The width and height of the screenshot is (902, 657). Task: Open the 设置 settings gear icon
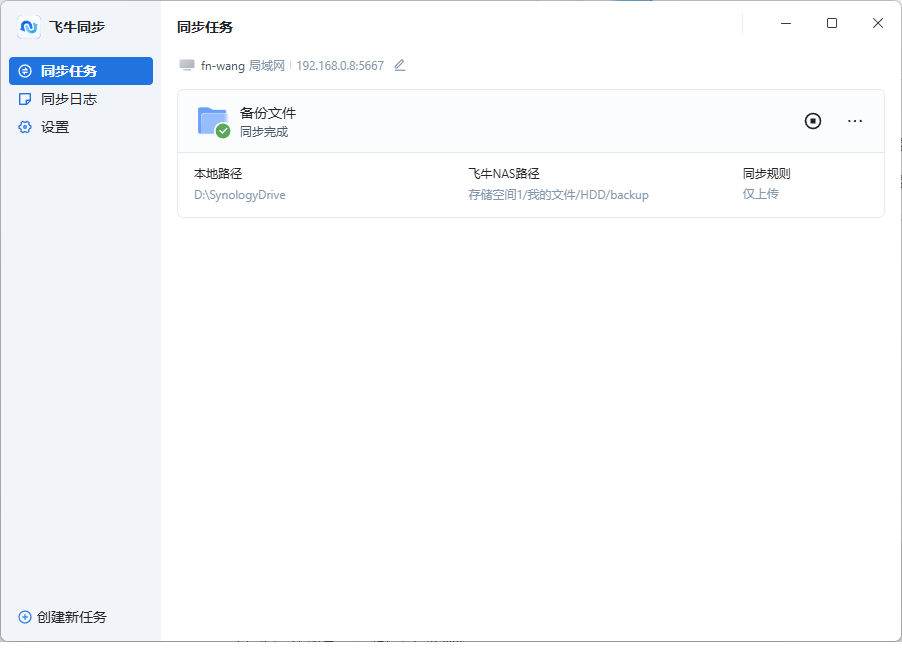pyautogui.click(x=23, y=126)
